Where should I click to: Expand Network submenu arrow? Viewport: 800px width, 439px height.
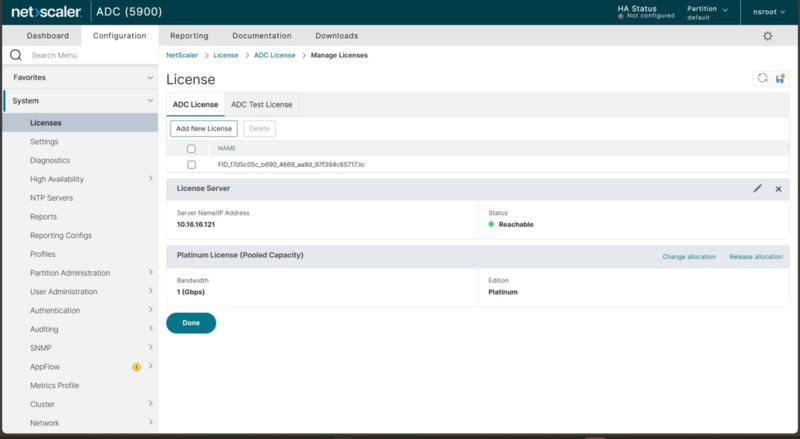coord(151,422)
